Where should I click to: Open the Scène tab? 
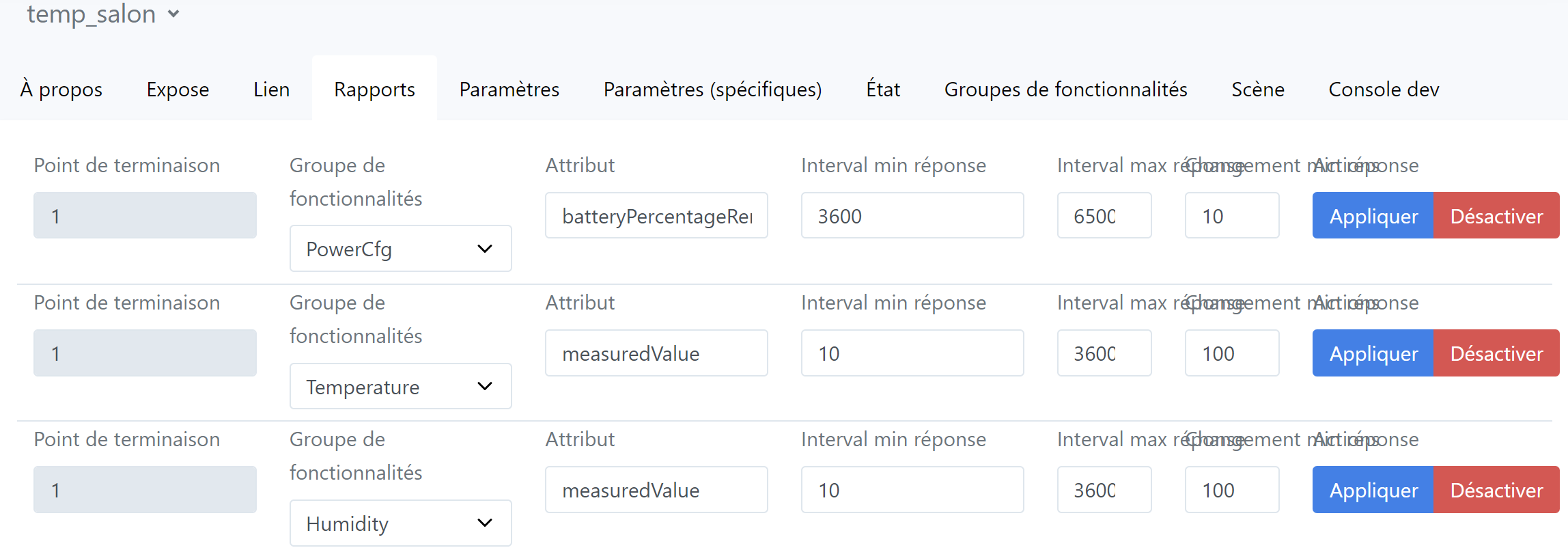click(1257, 90)
